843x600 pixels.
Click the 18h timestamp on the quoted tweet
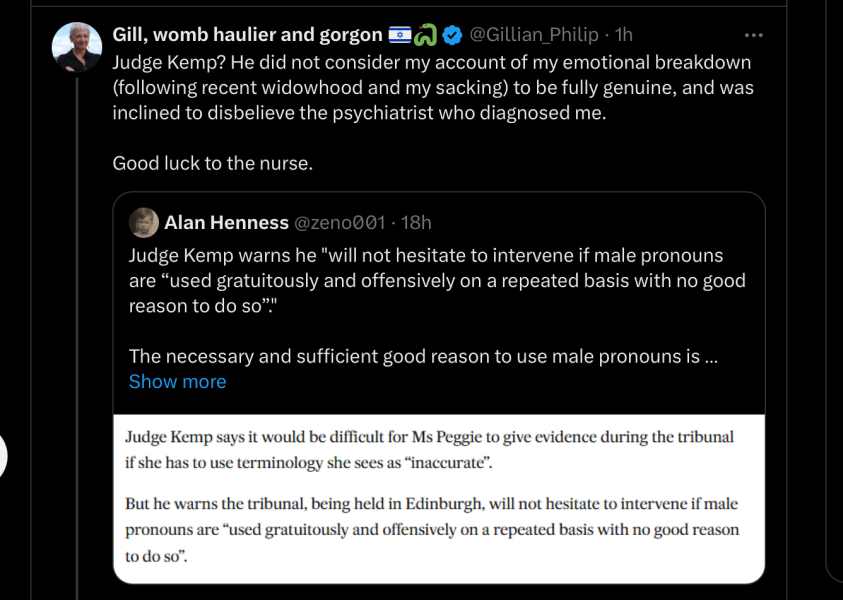point(415,222)
